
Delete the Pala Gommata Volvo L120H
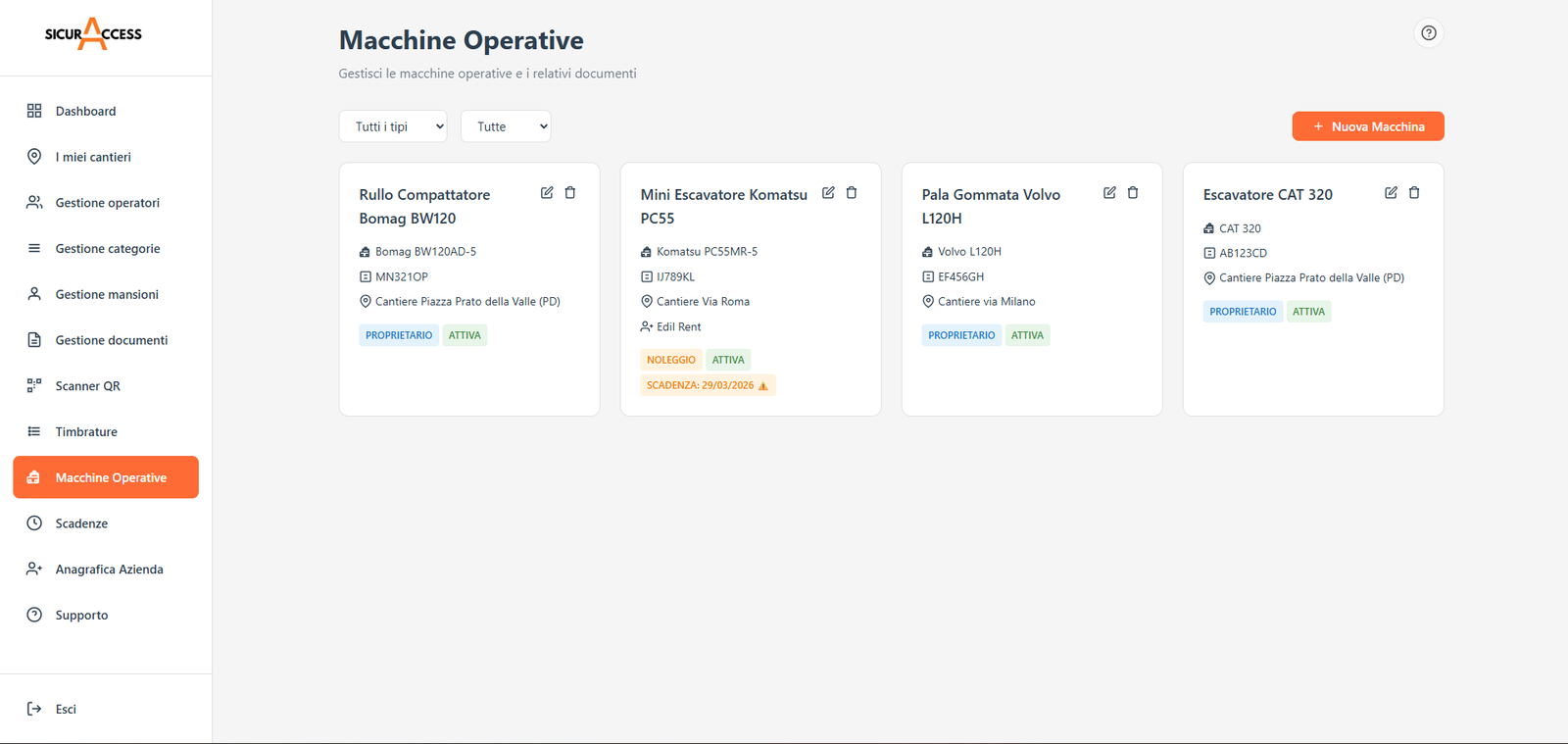click(1133, 193)
